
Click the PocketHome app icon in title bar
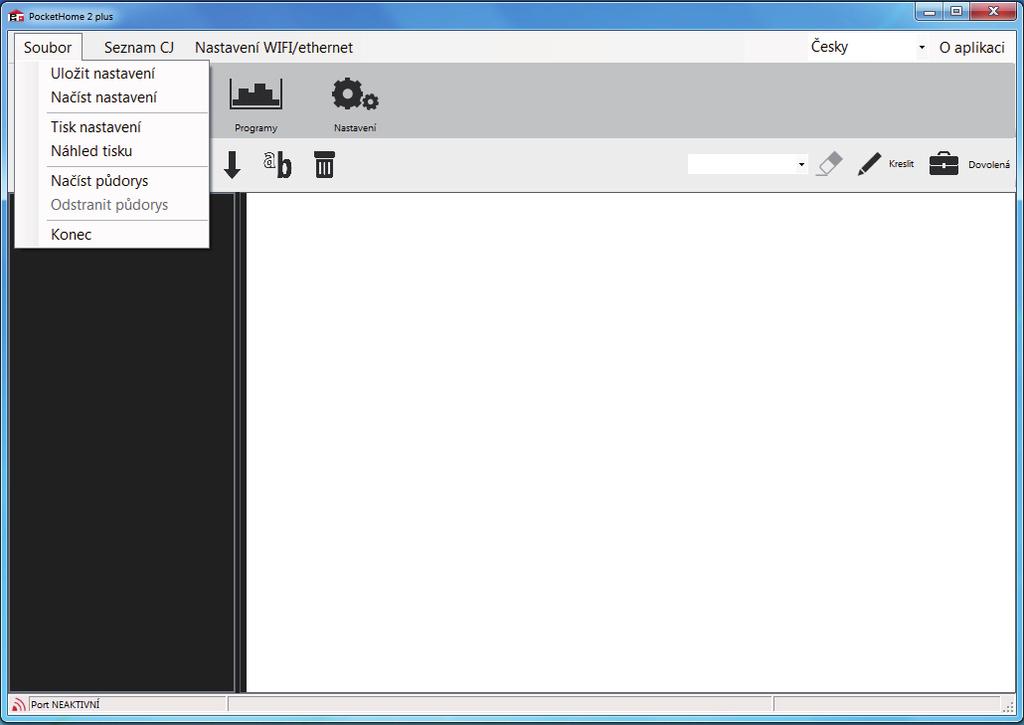[x=16, y=16]
